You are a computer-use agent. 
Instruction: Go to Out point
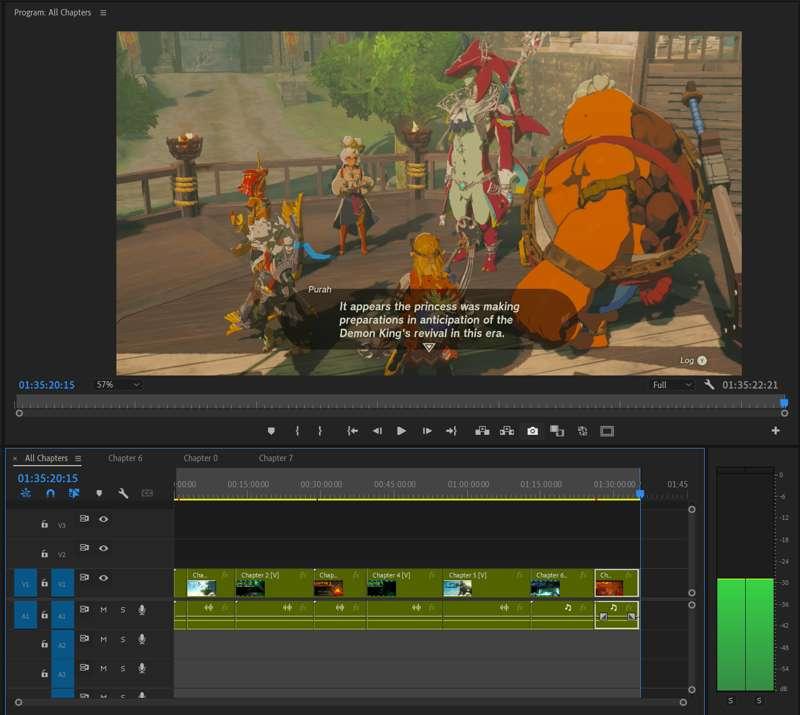pos(451,431)
